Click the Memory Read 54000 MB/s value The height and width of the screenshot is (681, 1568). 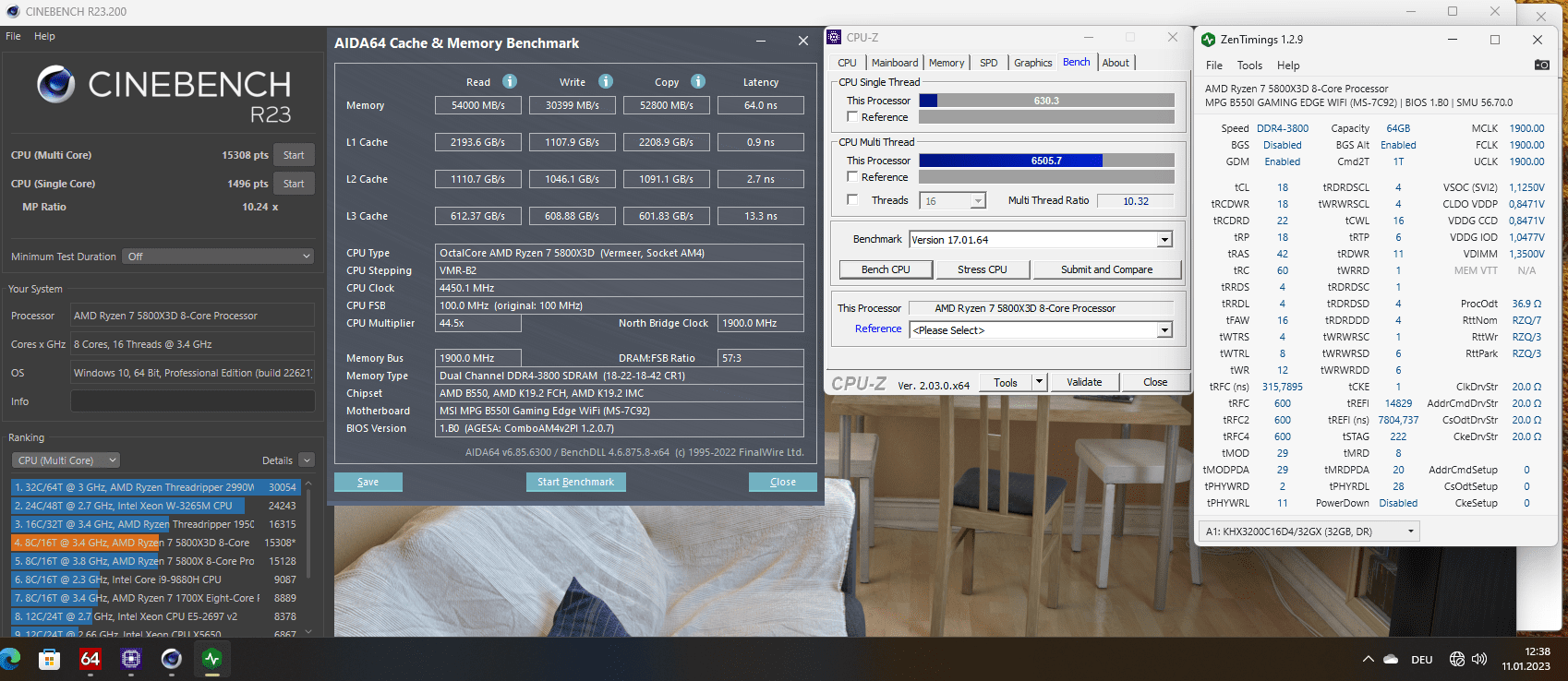478,105
